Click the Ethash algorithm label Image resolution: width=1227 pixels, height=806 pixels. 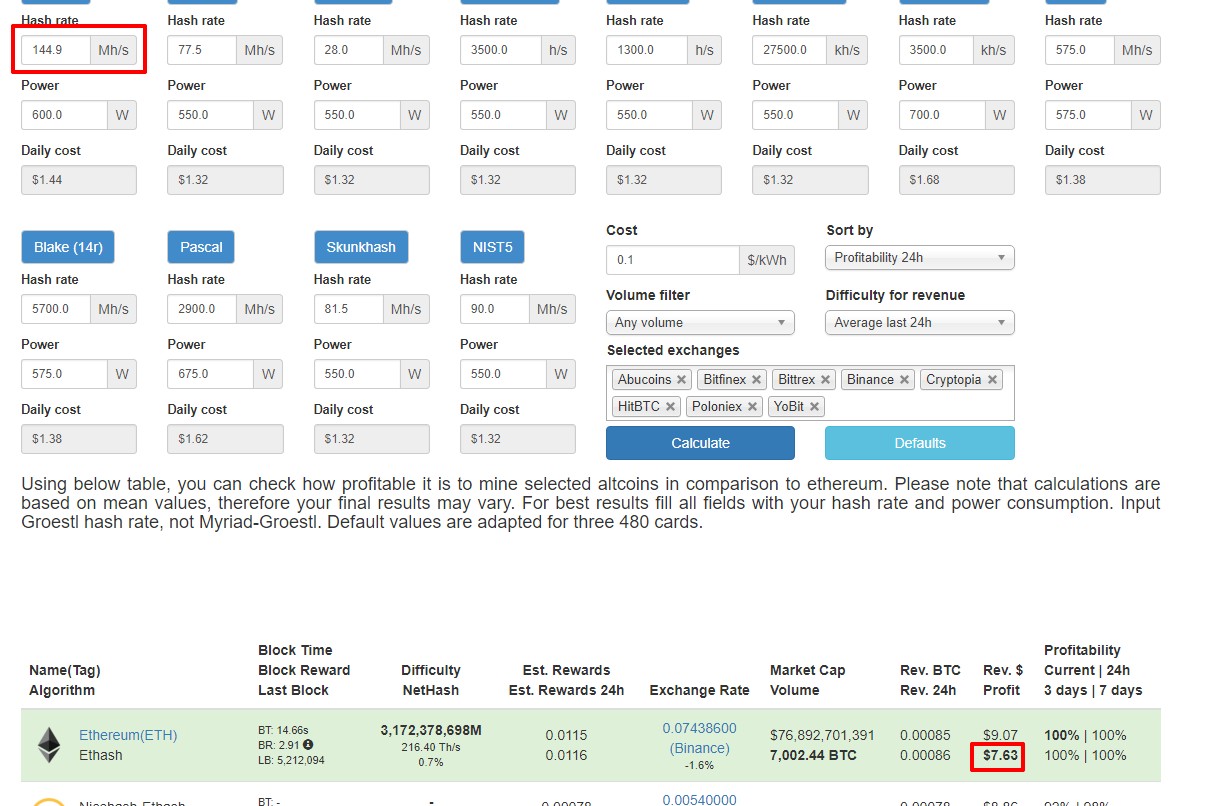pyautogui.click(x=101, y=755)
